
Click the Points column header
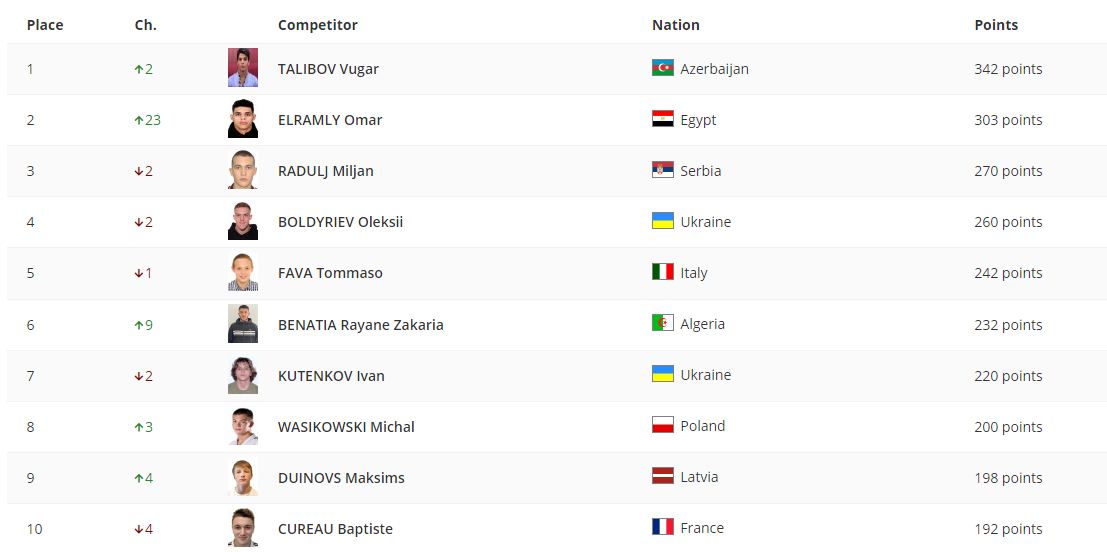click(x=996, y=25)
